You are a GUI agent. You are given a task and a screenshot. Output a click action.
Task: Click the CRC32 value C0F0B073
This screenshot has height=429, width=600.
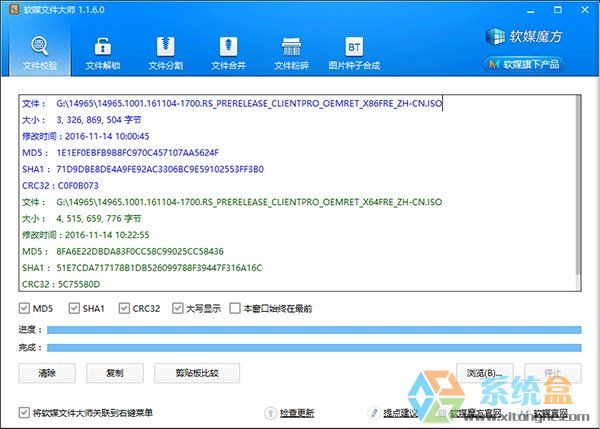(78, 186)
